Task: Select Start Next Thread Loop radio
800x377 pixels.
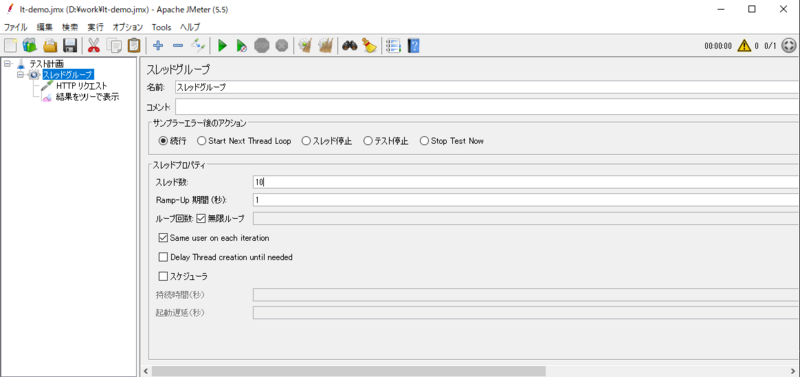Action: click(202, 141)
